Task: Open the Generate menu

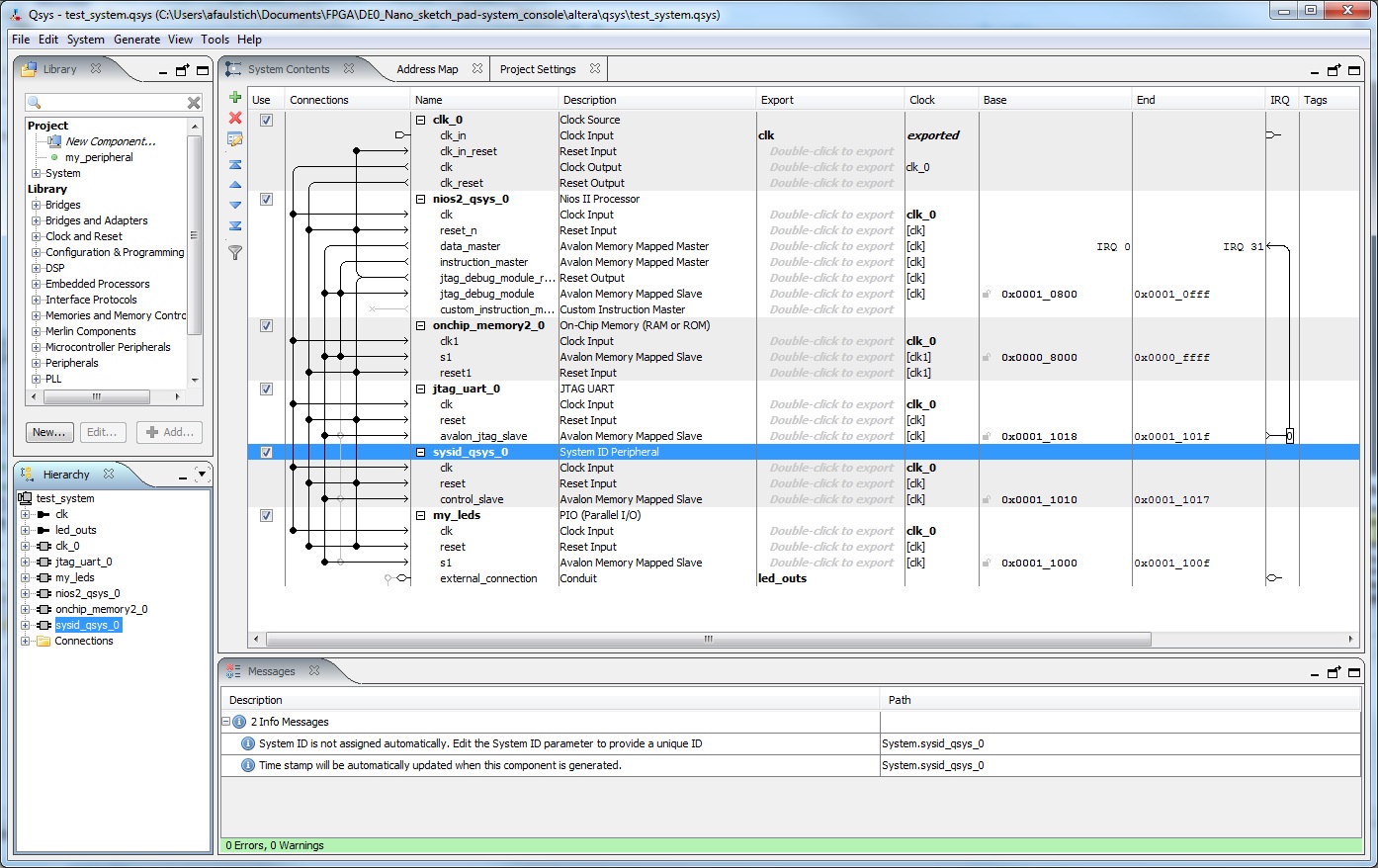Action: tap(136, 40)
